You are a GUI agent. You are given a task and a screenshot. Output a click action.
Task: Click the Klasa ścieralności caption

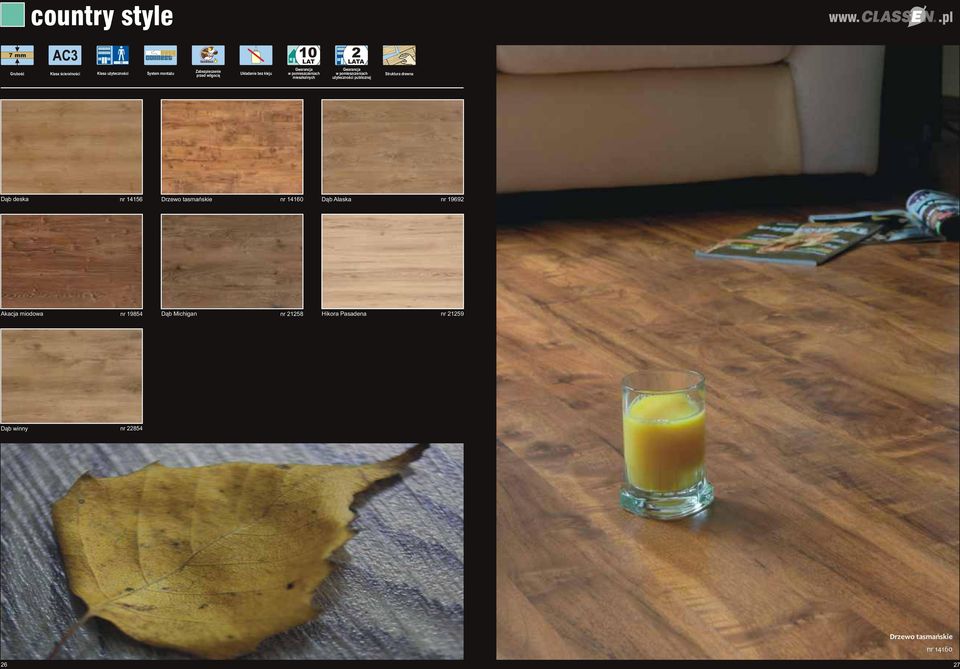pos(65,73)
